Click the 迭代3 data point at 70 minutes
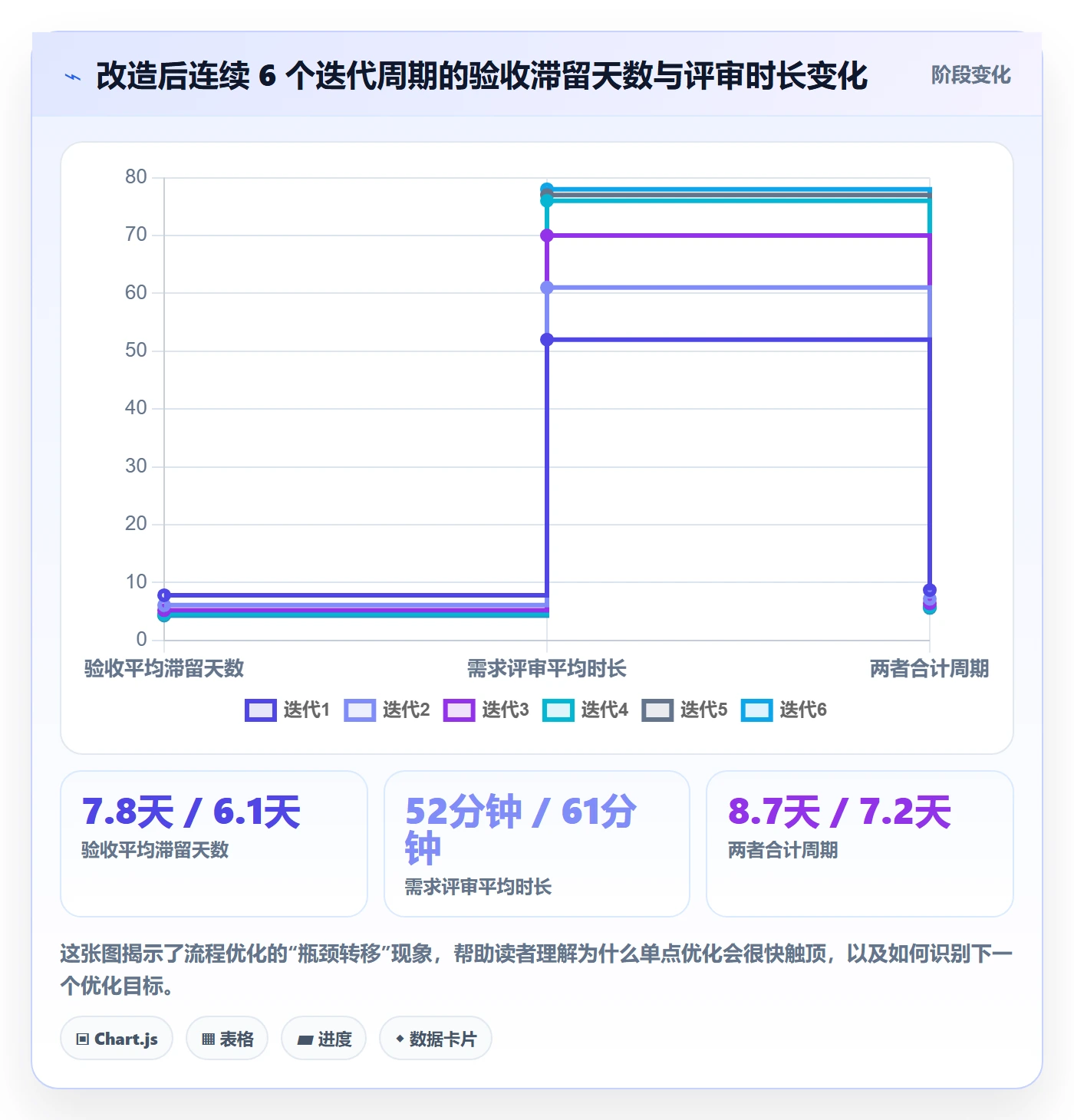Screen dimensions: 1074x1120 pos(547,236)
